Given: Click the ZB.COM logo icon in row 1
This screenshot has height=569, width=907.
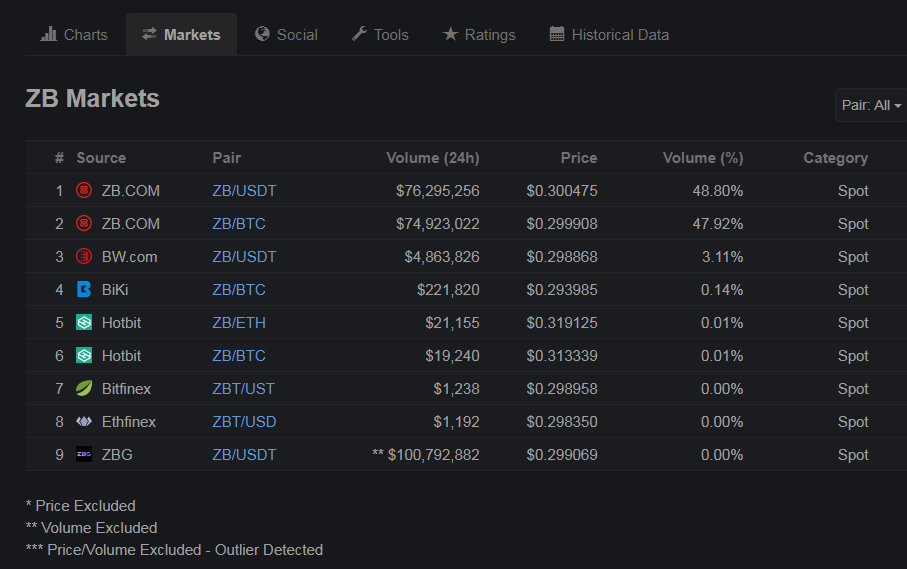Looking at the screenshot, I should pos(84,190).
